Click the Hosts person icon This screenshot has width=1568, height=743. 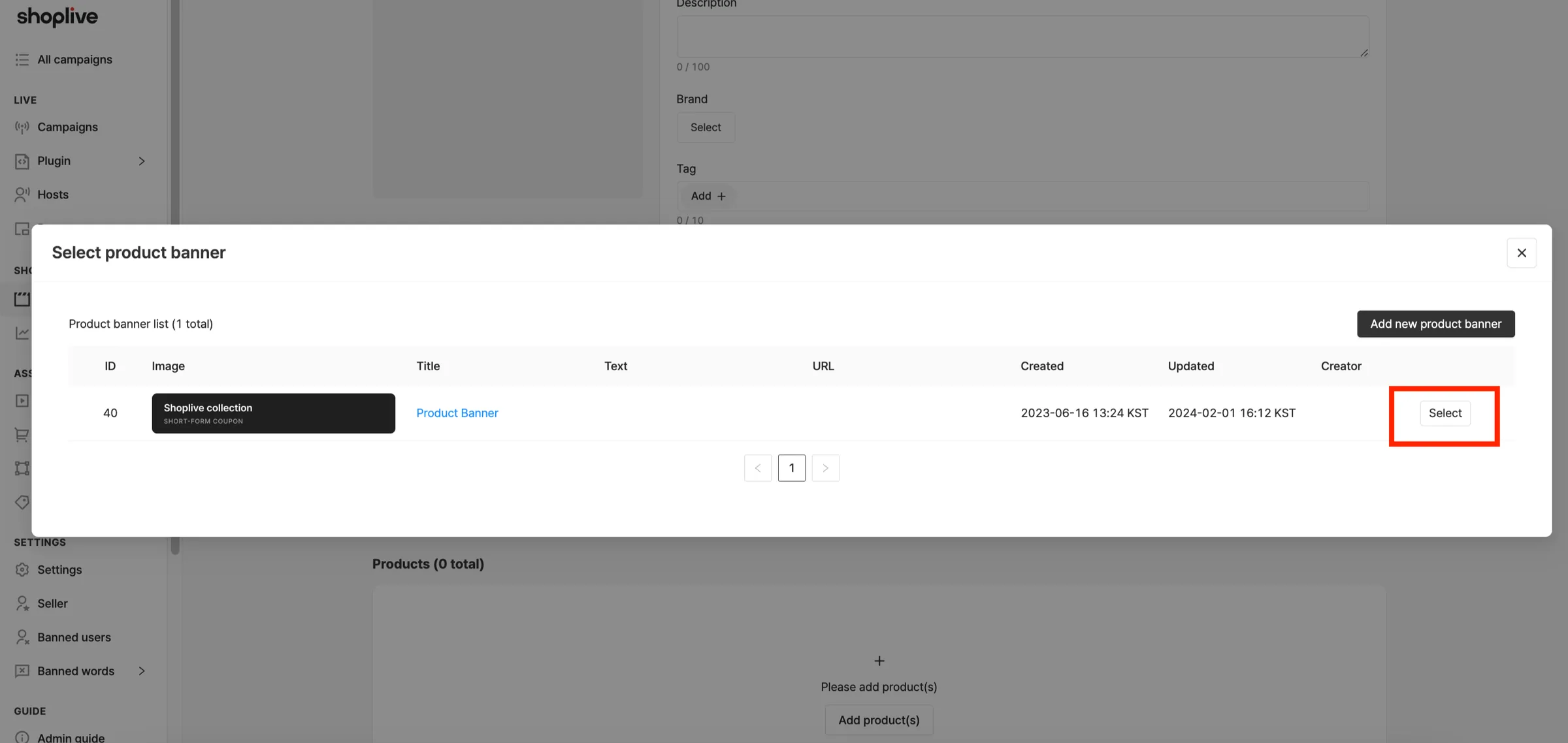point(22,195)
